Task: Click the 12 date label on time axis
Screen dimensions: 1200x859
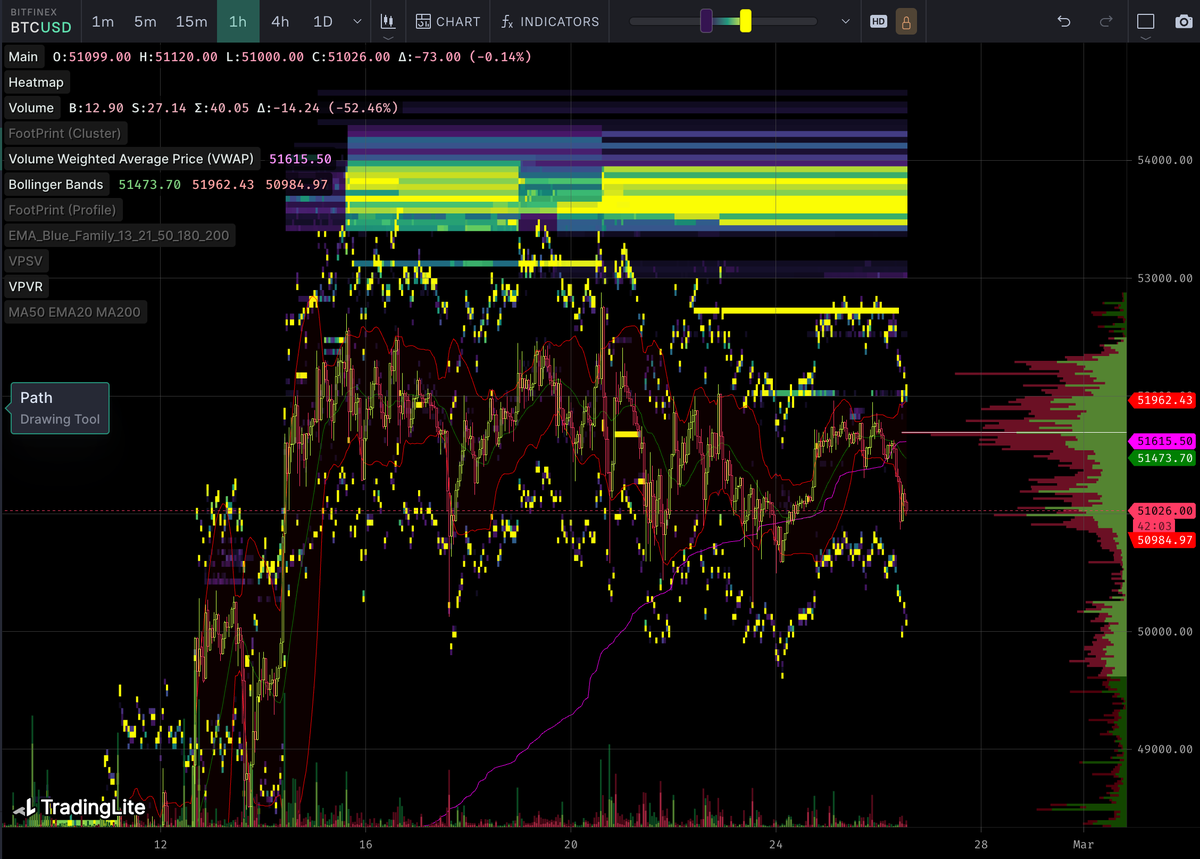Action: (160, 844)
